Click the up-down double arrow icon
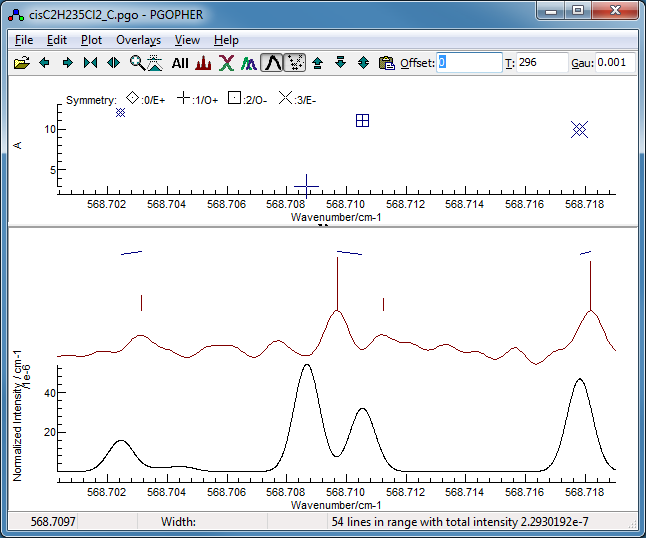Image resolution: width=646 pixels, height=538 pixels. point(363,63)
